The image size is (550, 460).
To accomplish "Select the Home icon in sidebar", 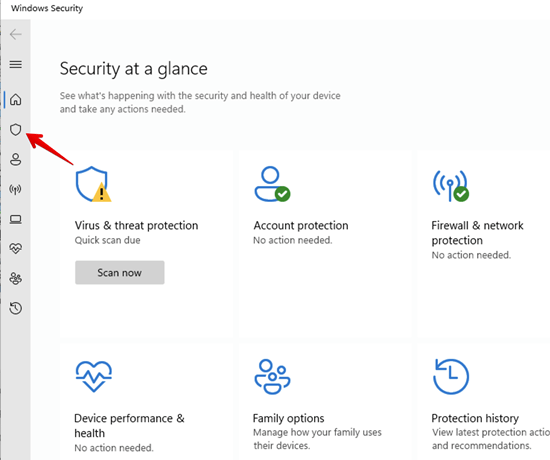I will tap(16, 100).
